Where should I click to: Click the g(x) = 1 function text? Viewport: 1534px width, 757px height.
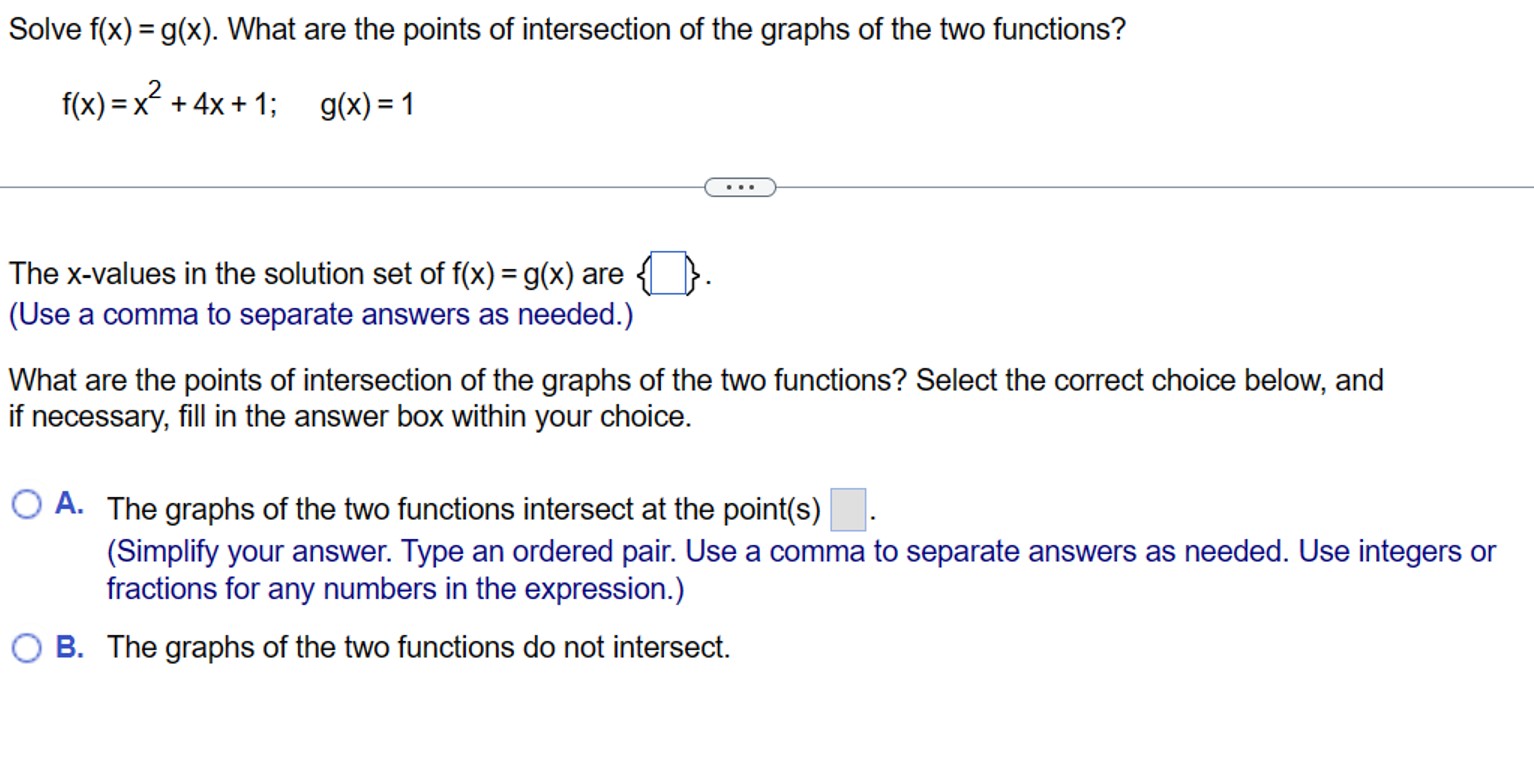366,103
